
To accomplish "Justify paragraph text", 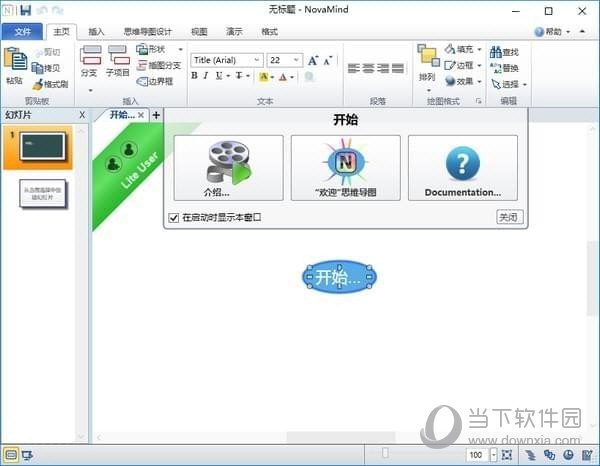I will pos(398,68).
